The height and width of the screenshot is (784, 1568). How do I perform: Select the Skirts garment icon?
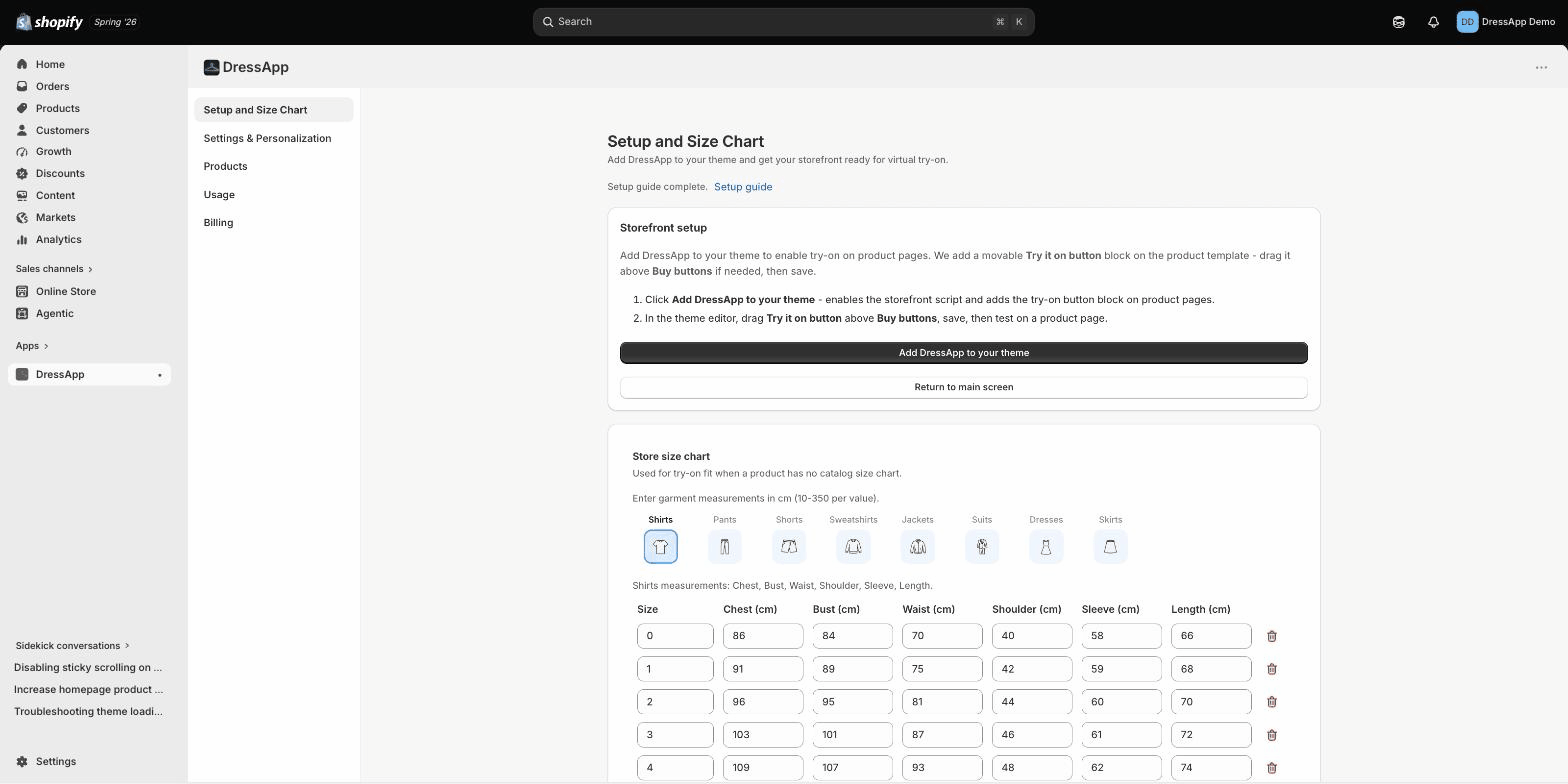pyautogui.click(x=1110, y=547)
